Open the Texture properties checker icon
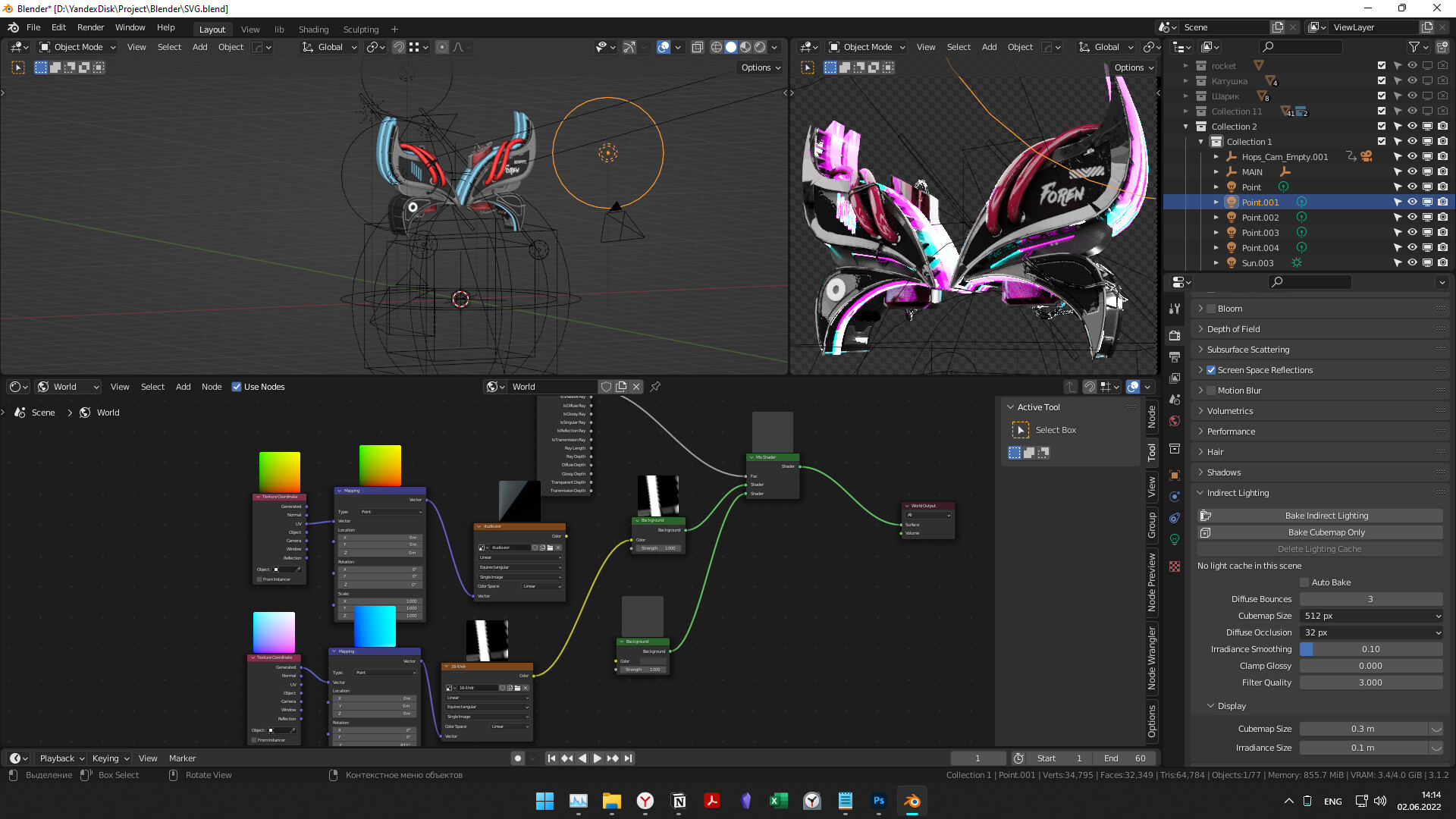 tap(1175, 566)
